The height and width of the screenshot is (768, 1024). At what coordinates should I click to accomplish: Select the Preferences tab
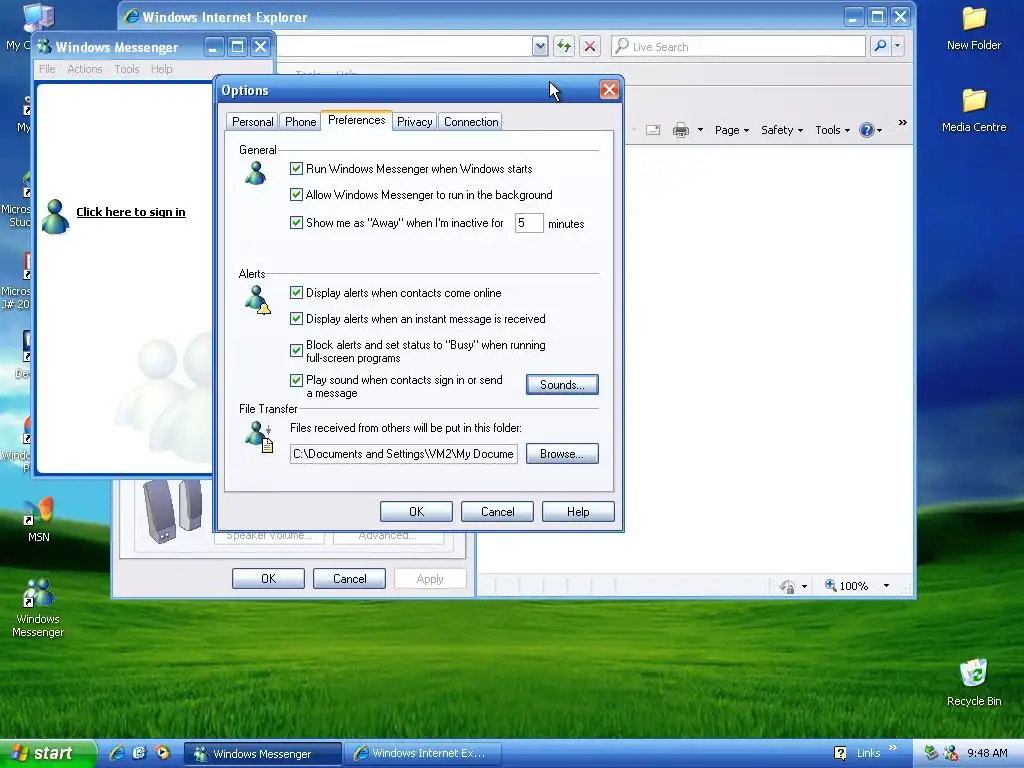pyautogui.click(x=357, y=120)
